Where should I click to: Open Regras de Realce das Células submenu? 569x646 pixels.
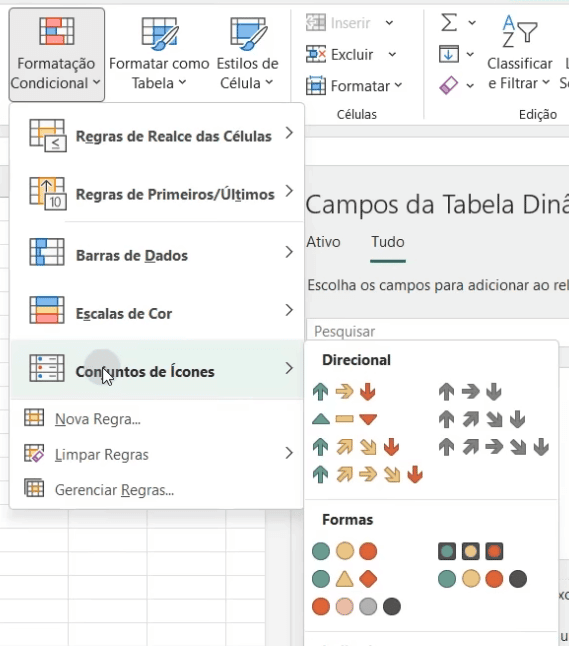(x=157, y=135)
